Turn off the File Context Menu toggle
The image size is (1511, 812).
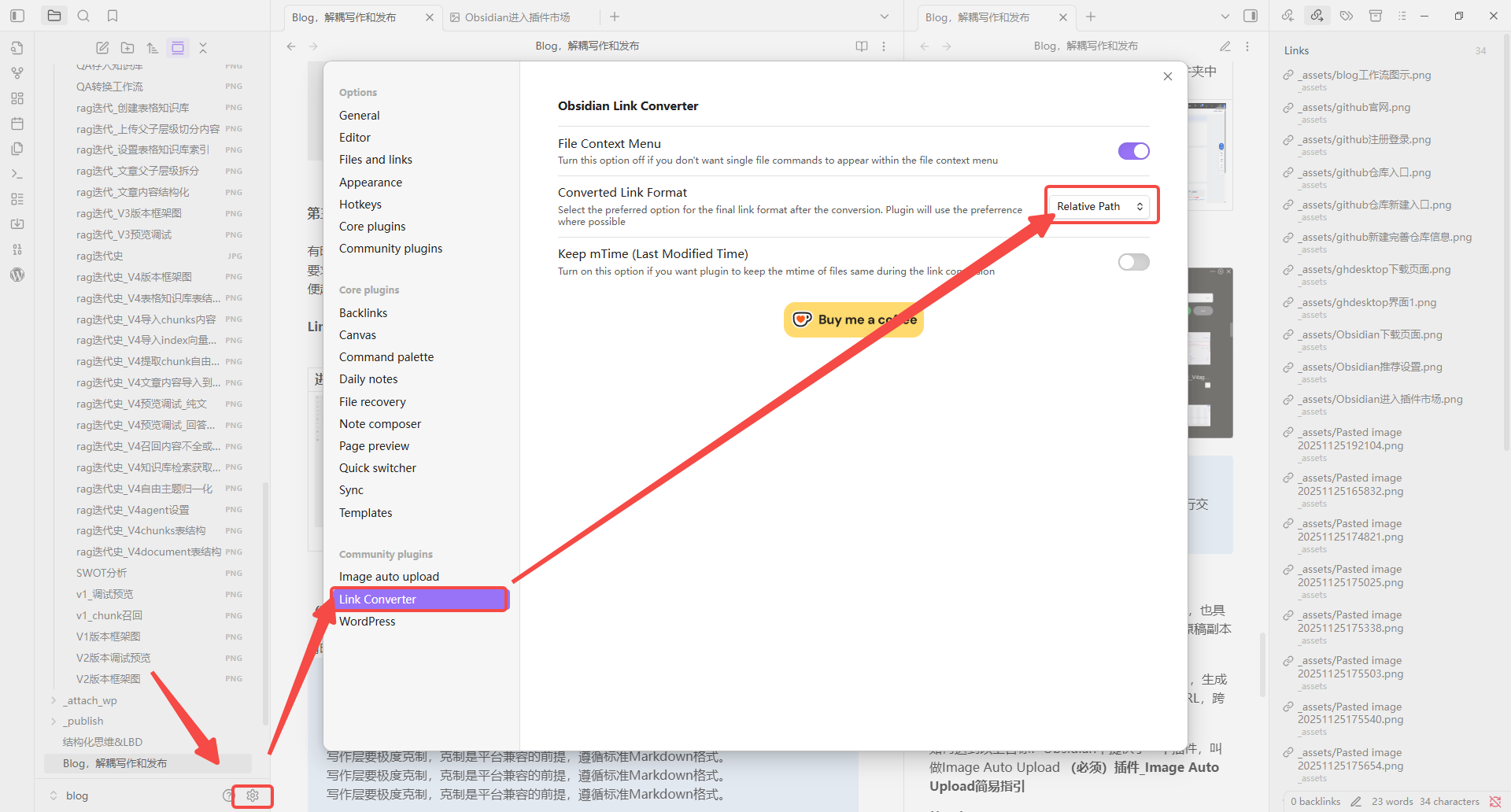coord(1133,150)
